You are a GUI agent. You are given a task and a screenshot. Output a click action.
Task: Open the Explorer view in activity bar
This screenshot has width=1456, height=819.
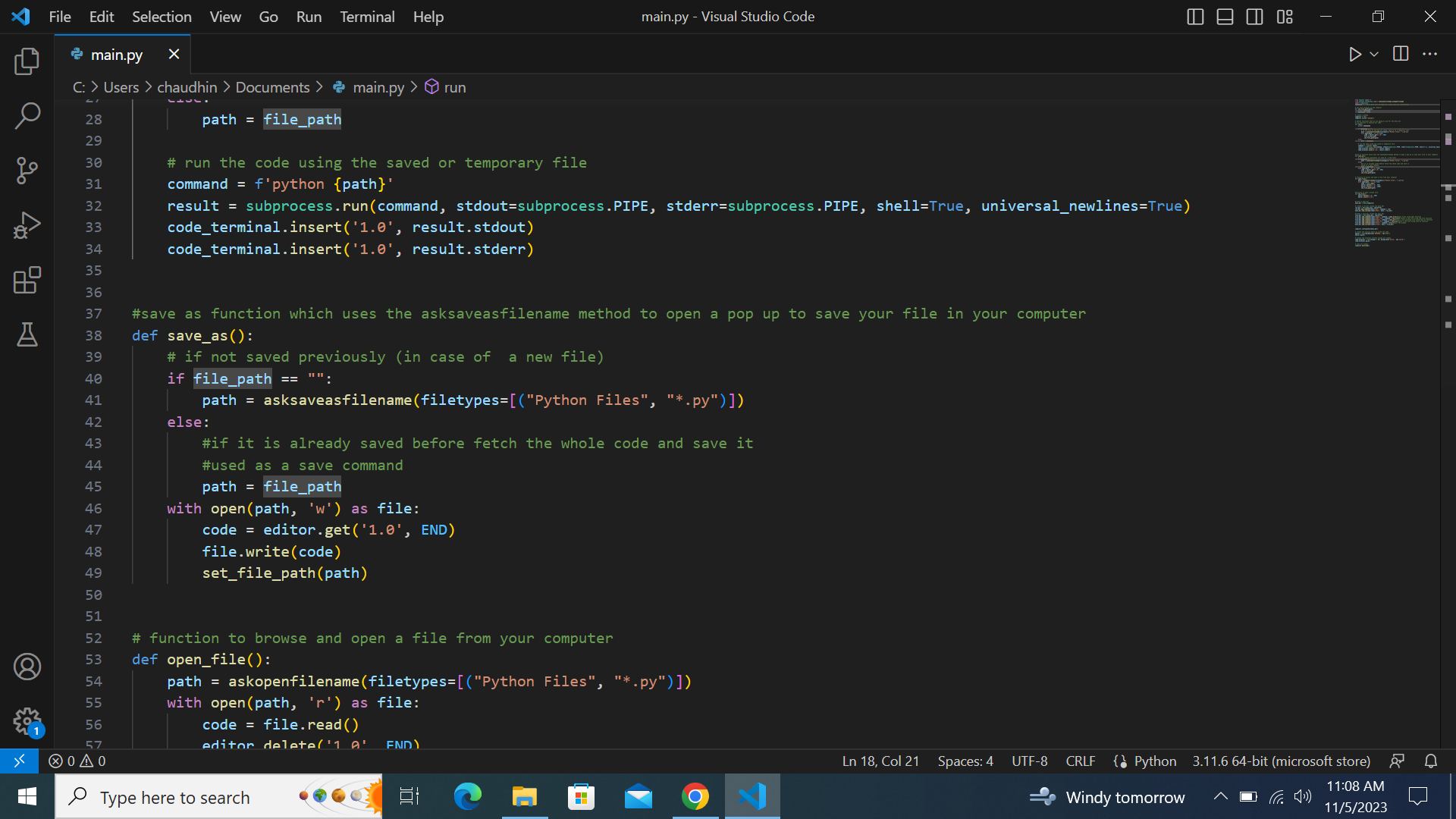click(x=27, y=61)
